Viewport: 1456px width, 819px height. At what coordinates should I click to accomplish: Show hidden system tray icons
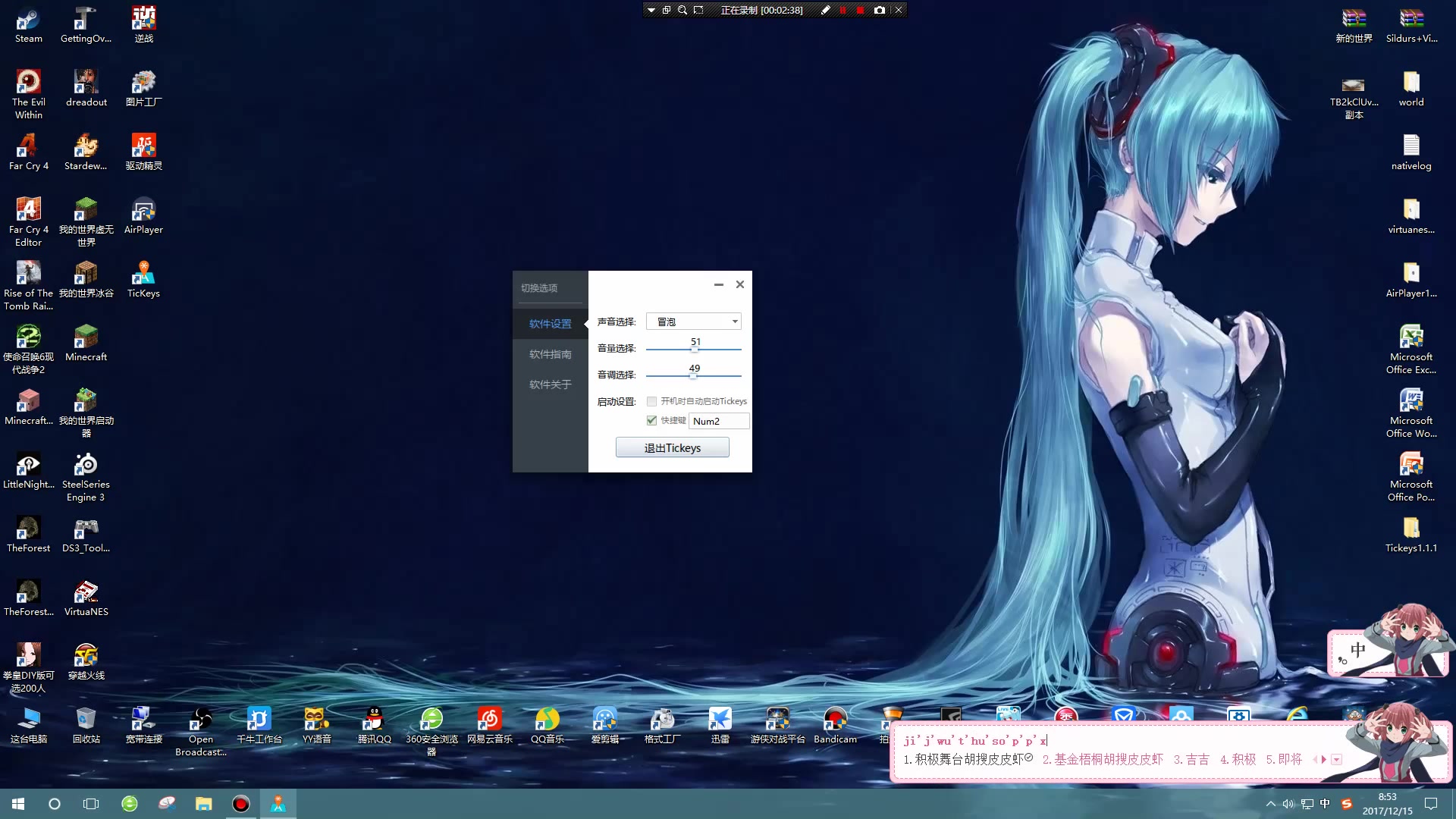tap(1270, 804)
